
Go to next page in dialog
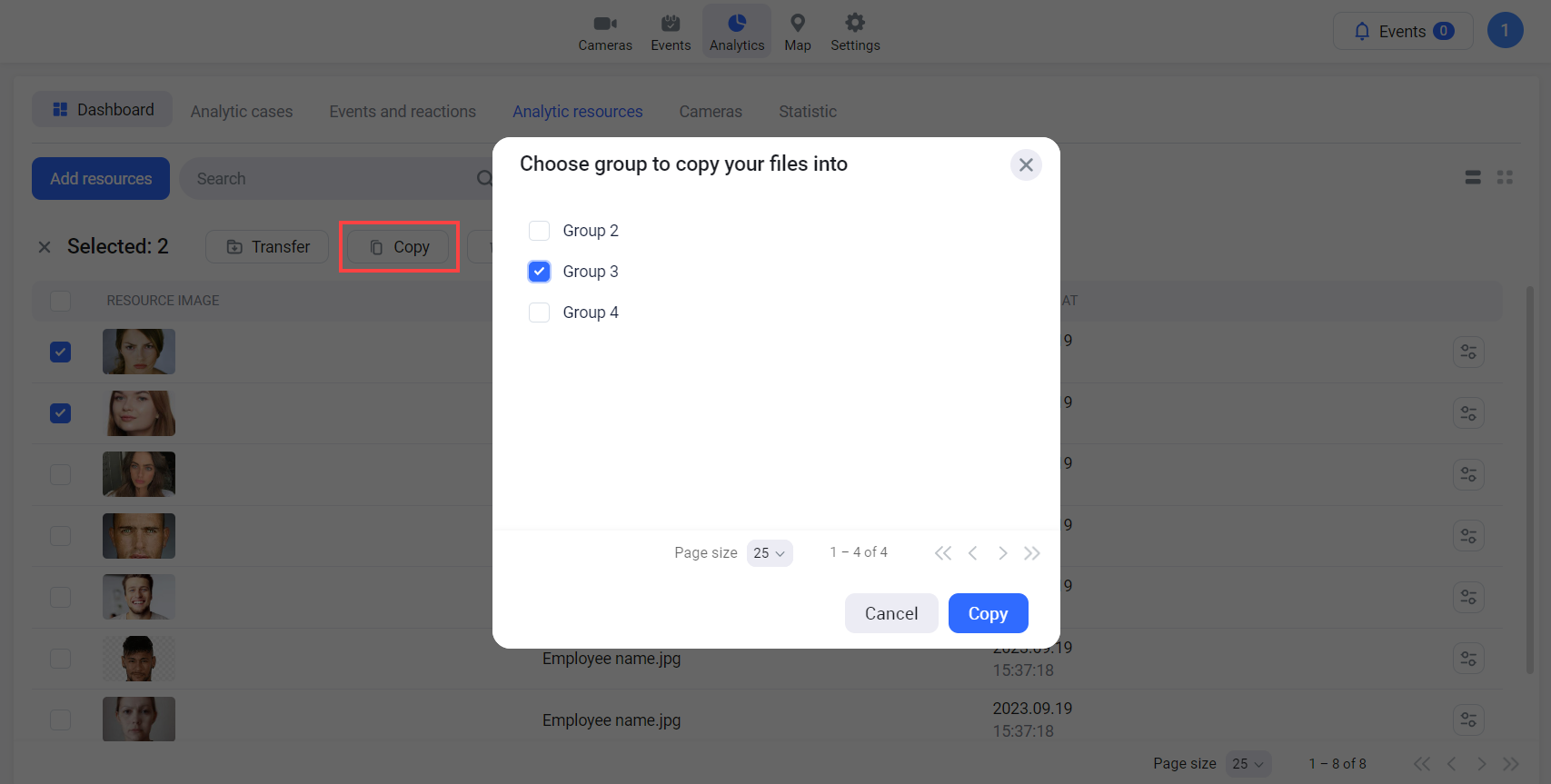click(1002, 553)
